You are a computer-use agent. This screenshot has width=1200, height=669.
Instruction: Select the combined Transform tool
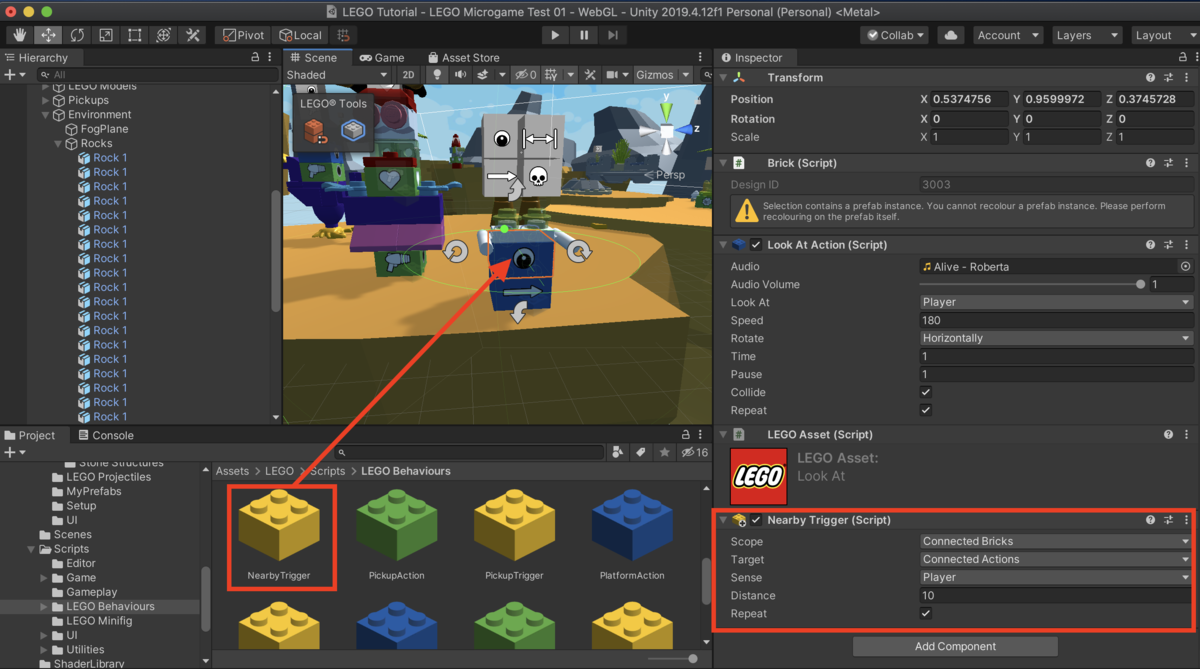point(164,35)
